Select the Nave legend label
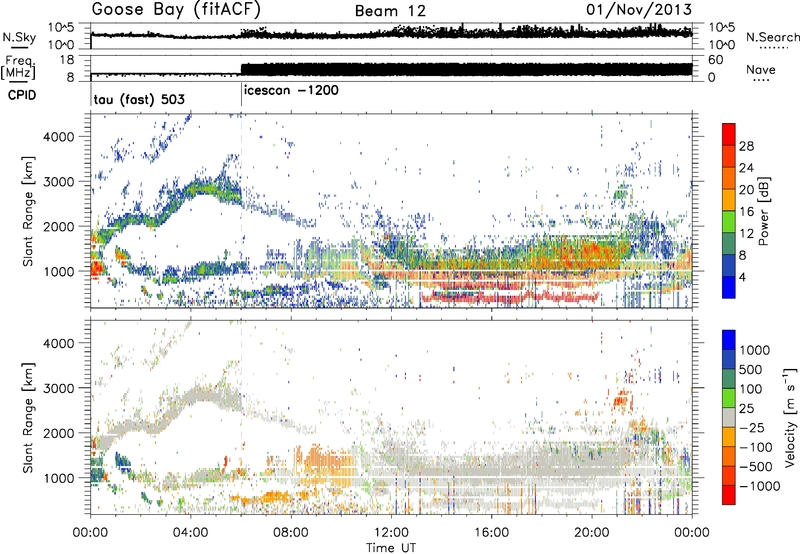Screen dimensions: 800x554 tap(761, 68)
